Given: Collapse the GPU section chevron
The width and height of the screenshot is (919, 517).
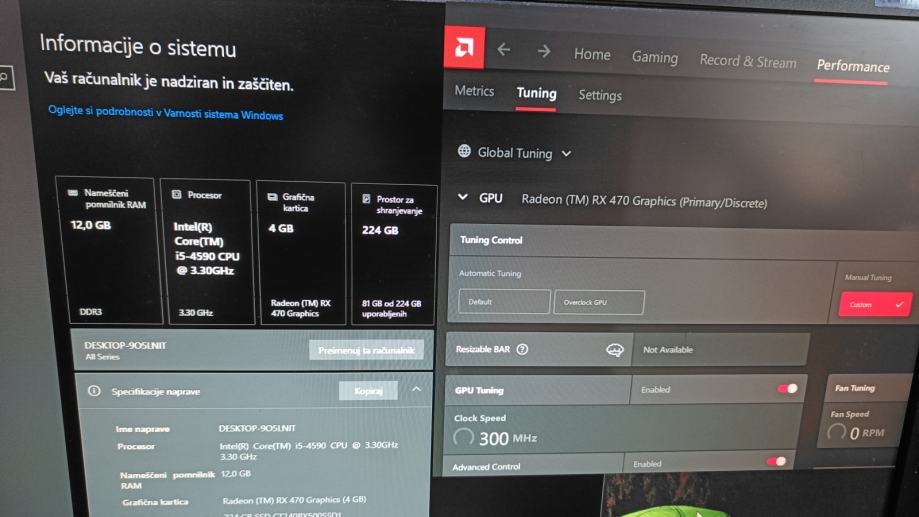Looking at the screenshot, I should tap(462, 197).
